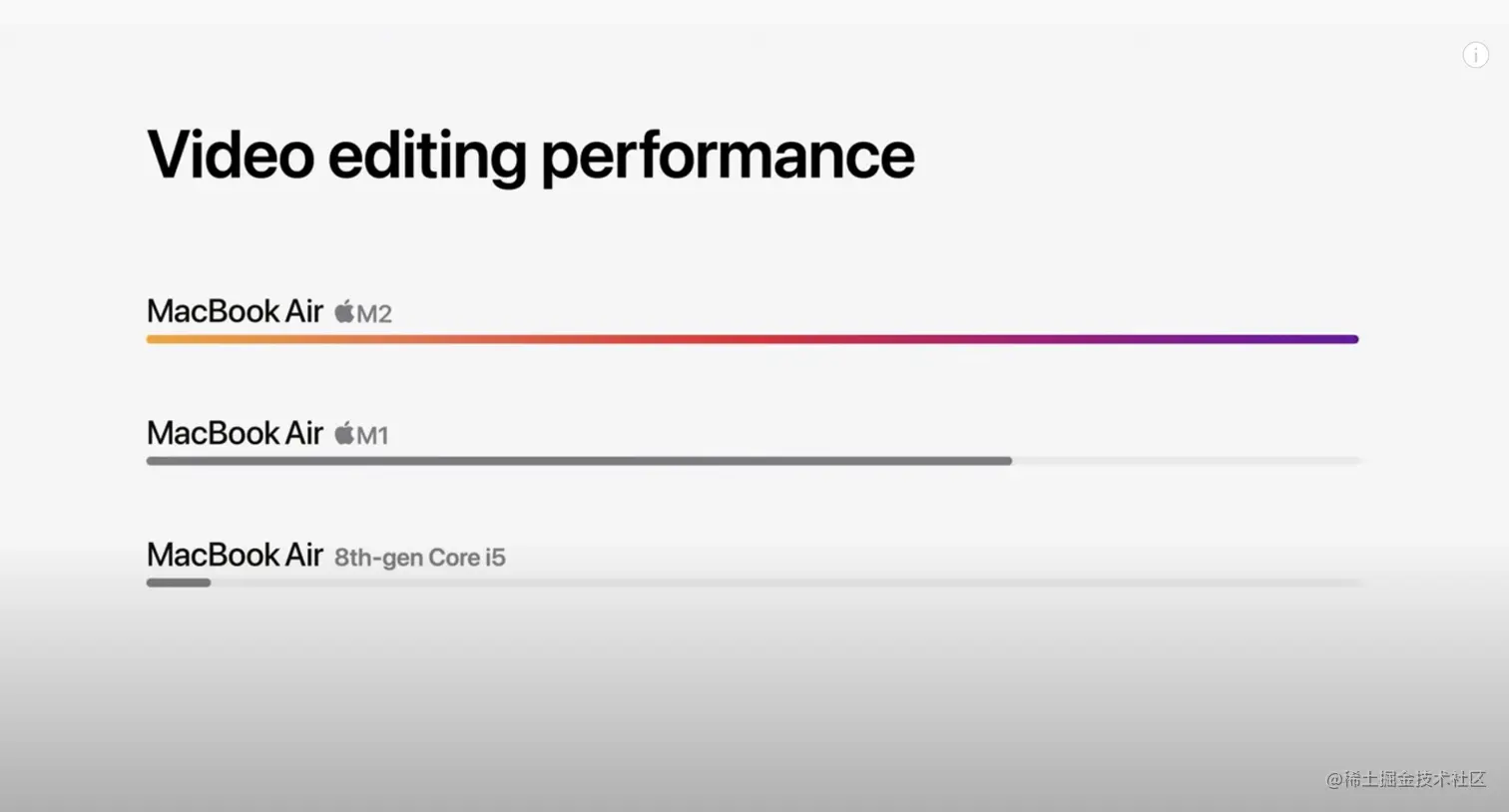The width and height of the screenshot is (1509, 812).
Task: Click the Apple logo beside M2
Action: click(344, 312)
